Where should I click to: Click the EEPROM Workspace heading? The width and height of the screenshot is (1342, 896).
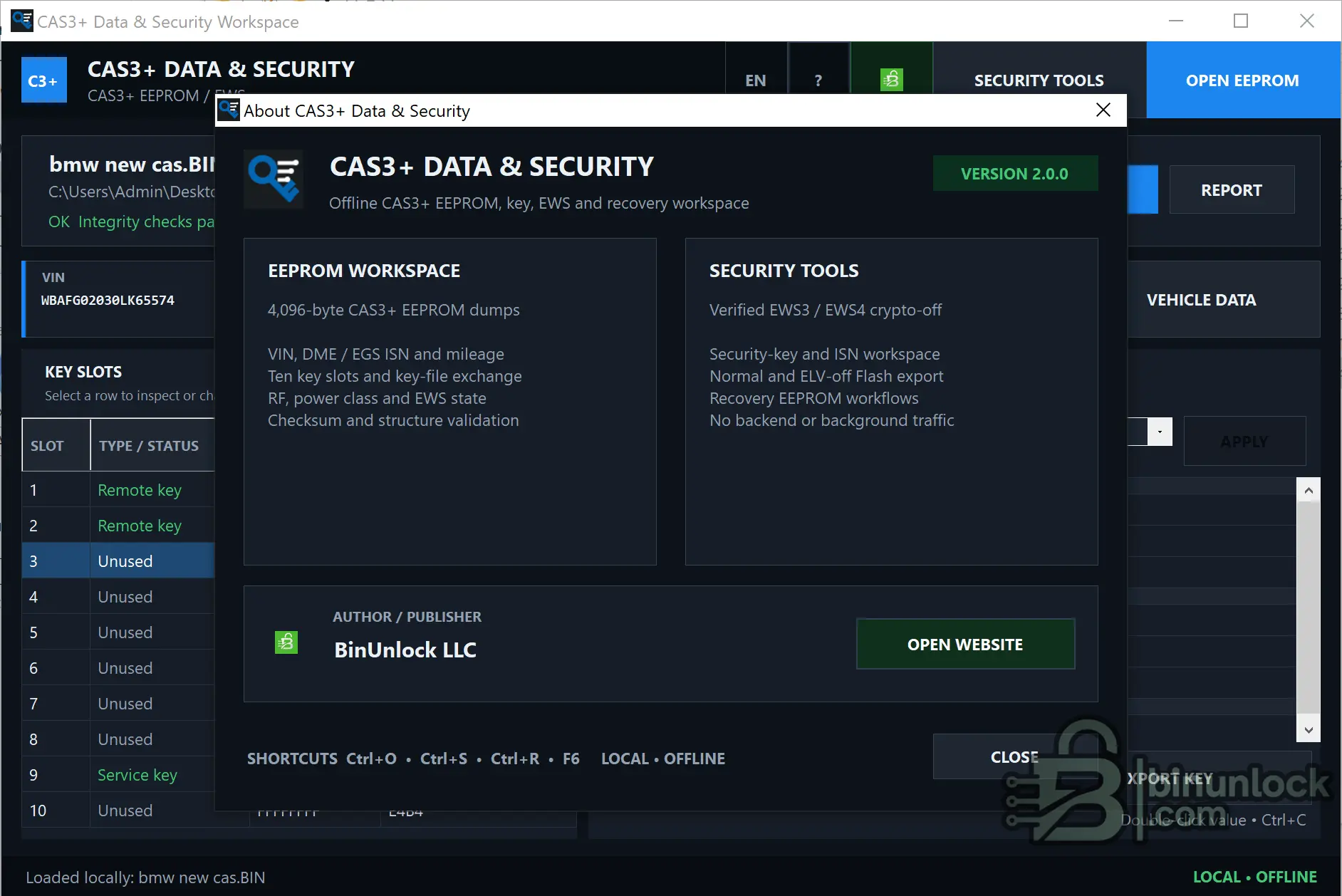pyautogui.click(x=364, y=271)
